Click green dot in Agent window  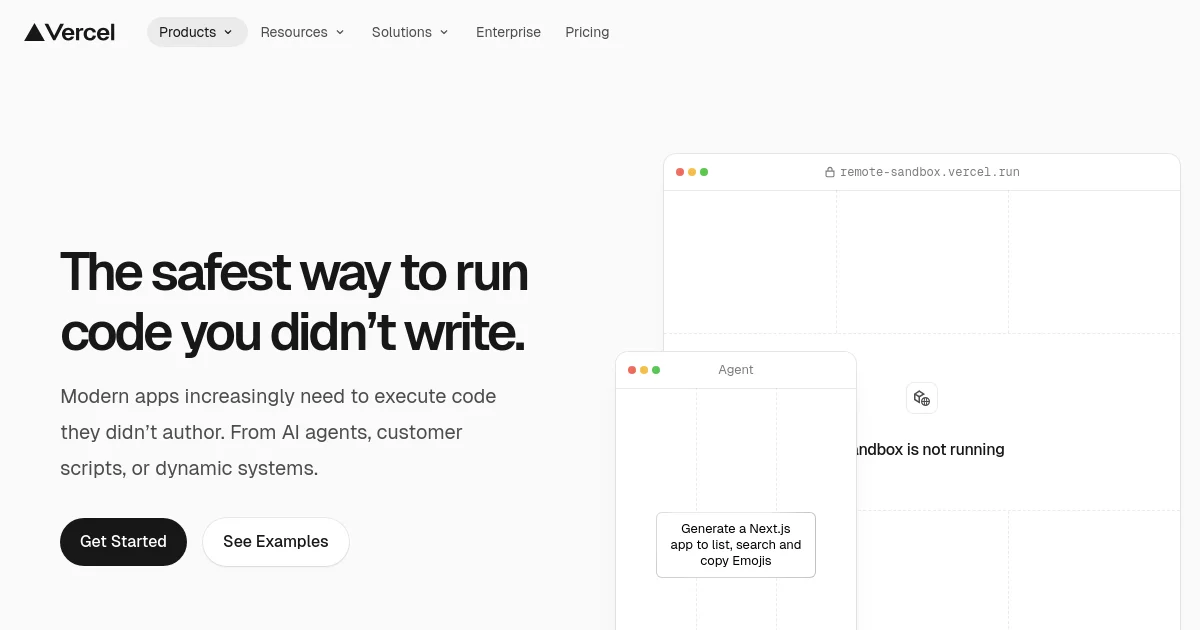click(x=656, y=370)
